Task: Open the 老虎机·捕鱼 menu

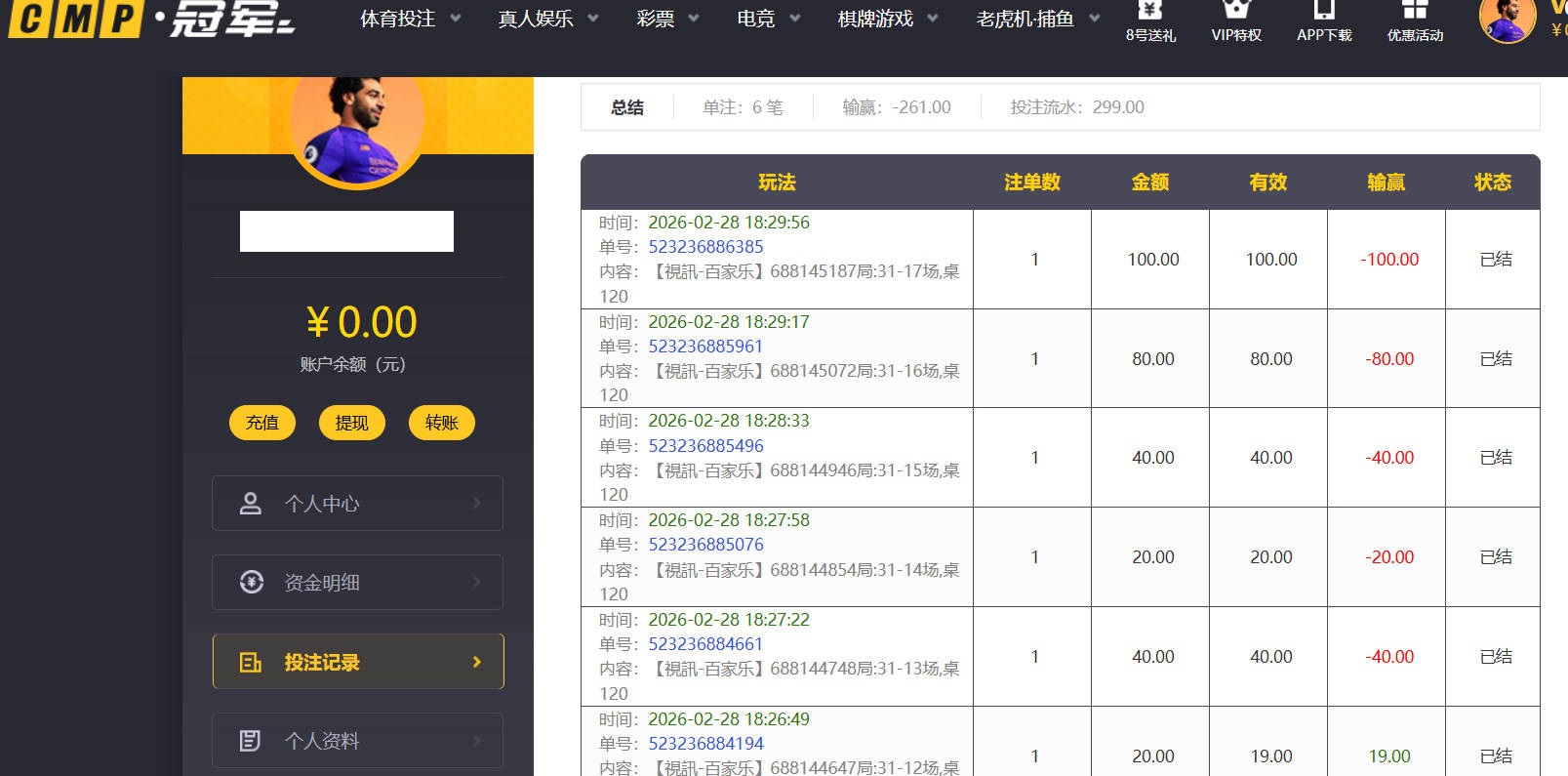Action: click(1037, 19)
